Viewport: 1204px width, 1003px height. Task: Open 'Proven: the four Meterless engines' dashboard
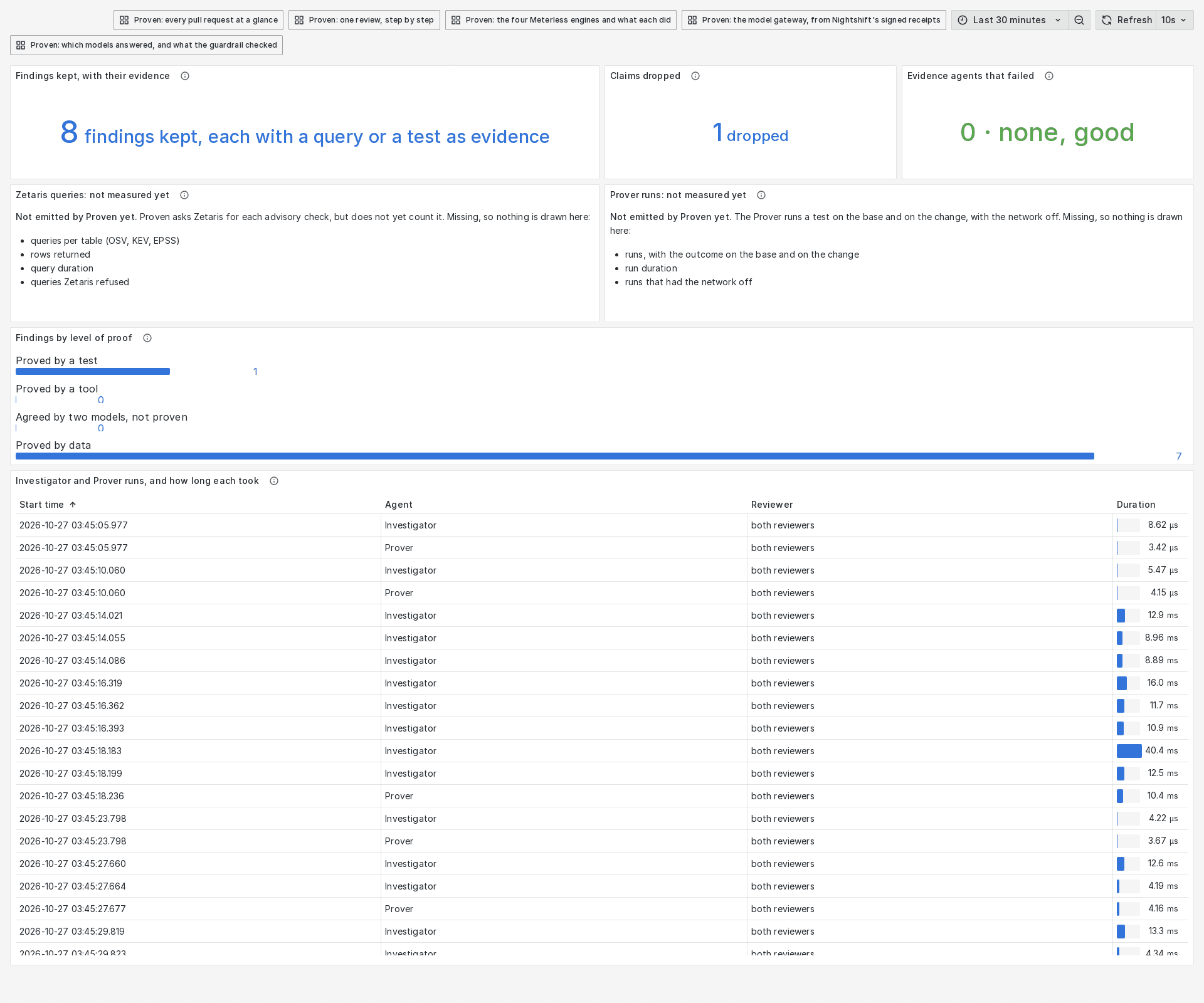(x=561, y=20)
